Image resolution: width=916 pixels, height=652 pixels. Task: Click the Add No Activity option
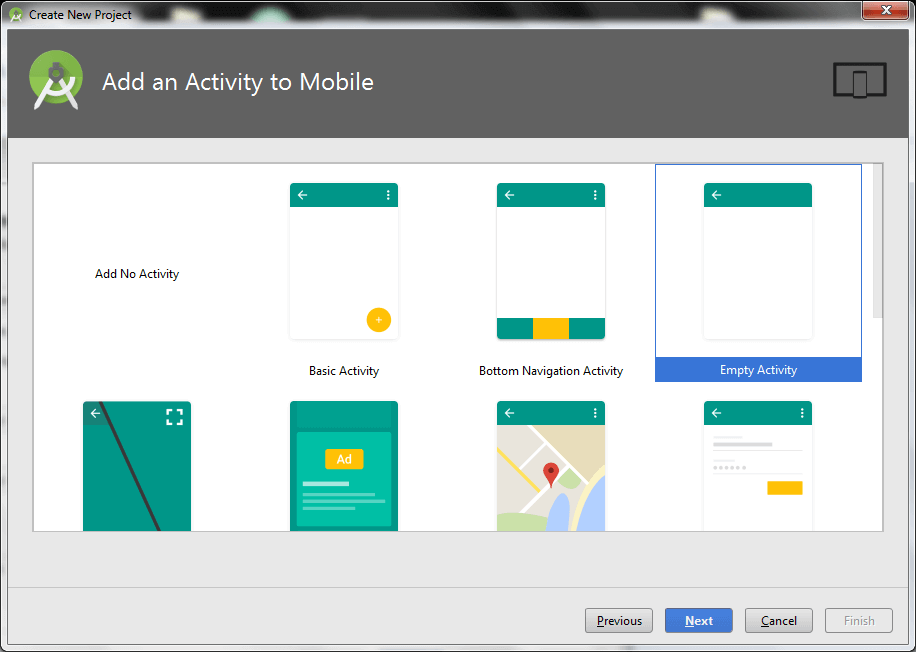pos(137,274)
